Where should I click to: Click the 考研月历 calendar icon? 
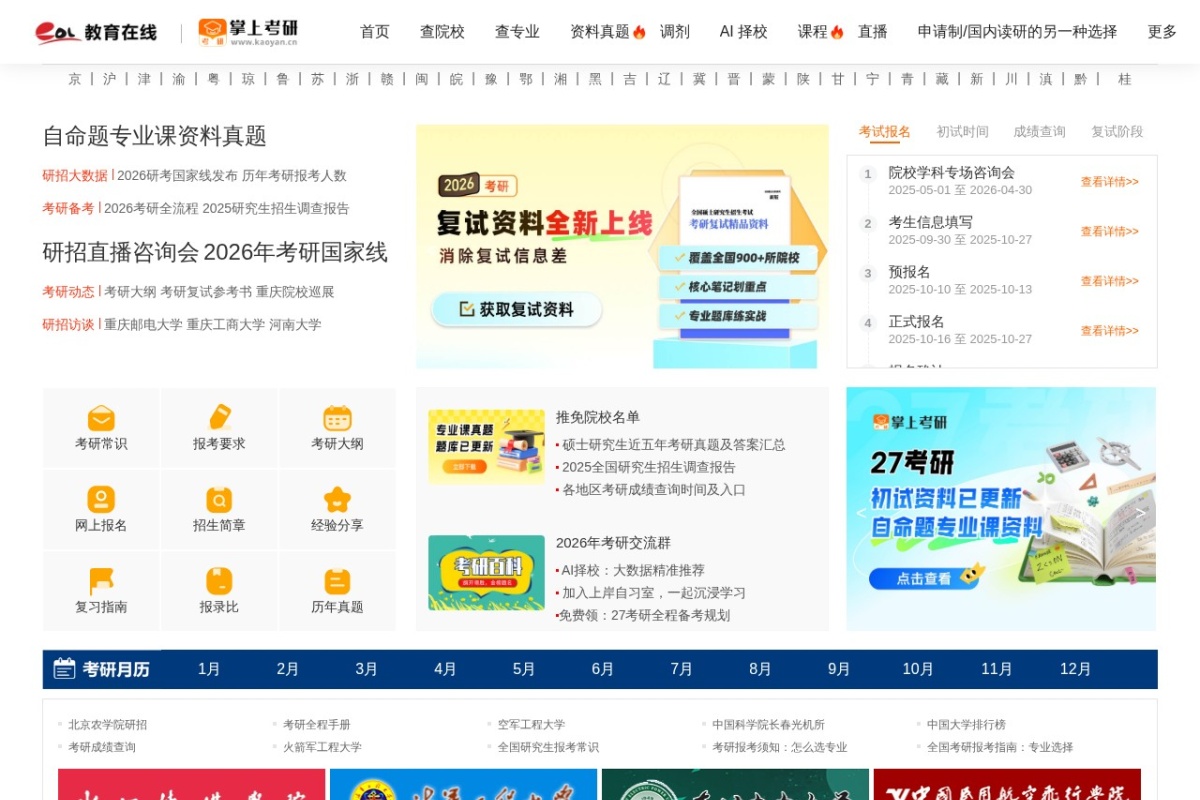(x=64, y=669)
